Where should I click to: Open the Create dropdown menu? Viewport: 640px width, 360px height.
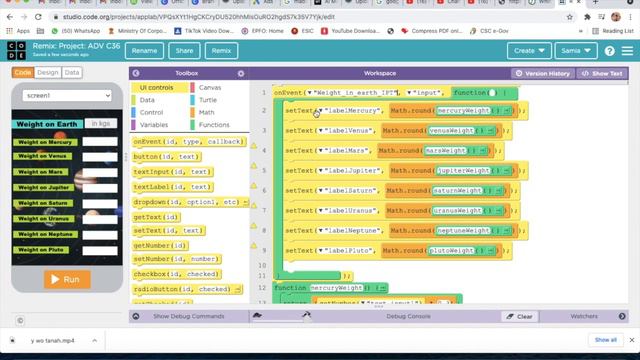pyautogui.click(x=529, y=51)
